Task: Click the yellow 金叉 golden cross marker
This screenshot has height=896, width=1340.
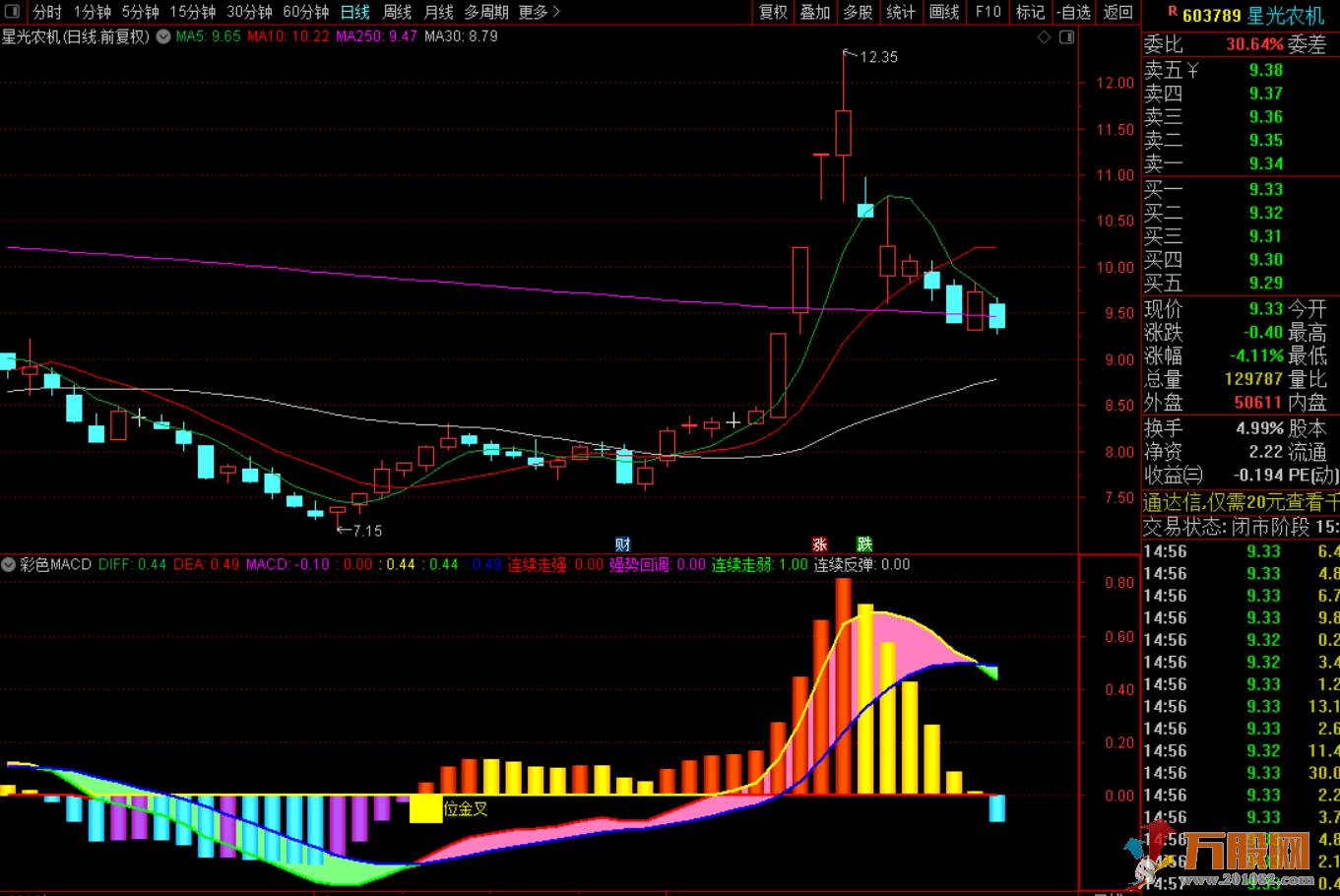Action: point(425,809)
